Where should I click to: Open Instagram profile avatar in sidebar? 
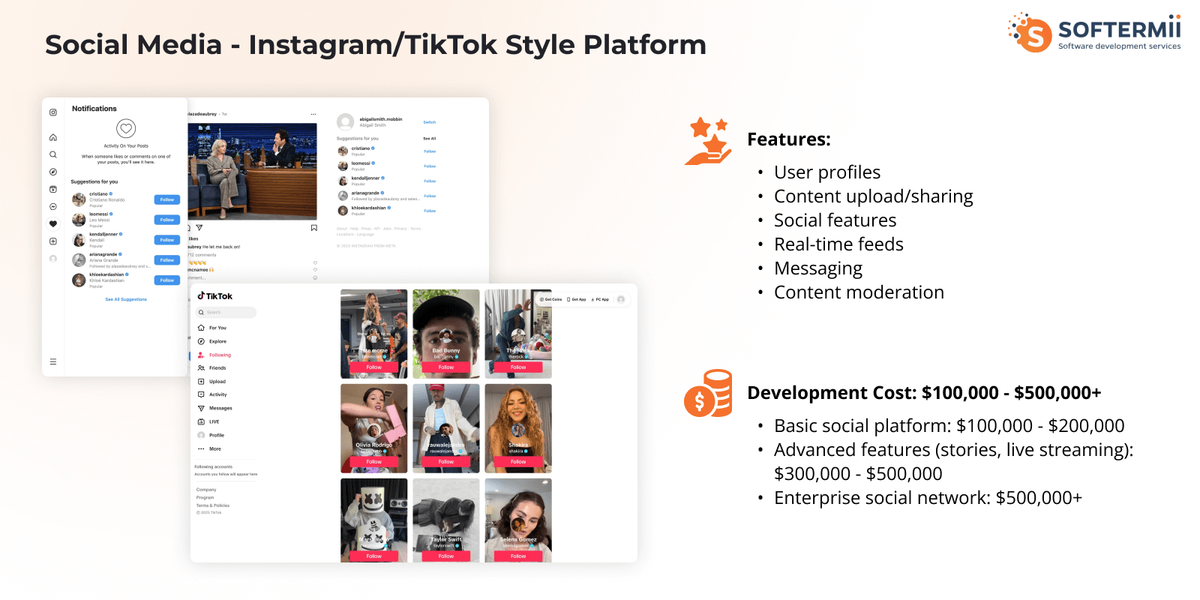pyautogui.click(x=53, y=258)
